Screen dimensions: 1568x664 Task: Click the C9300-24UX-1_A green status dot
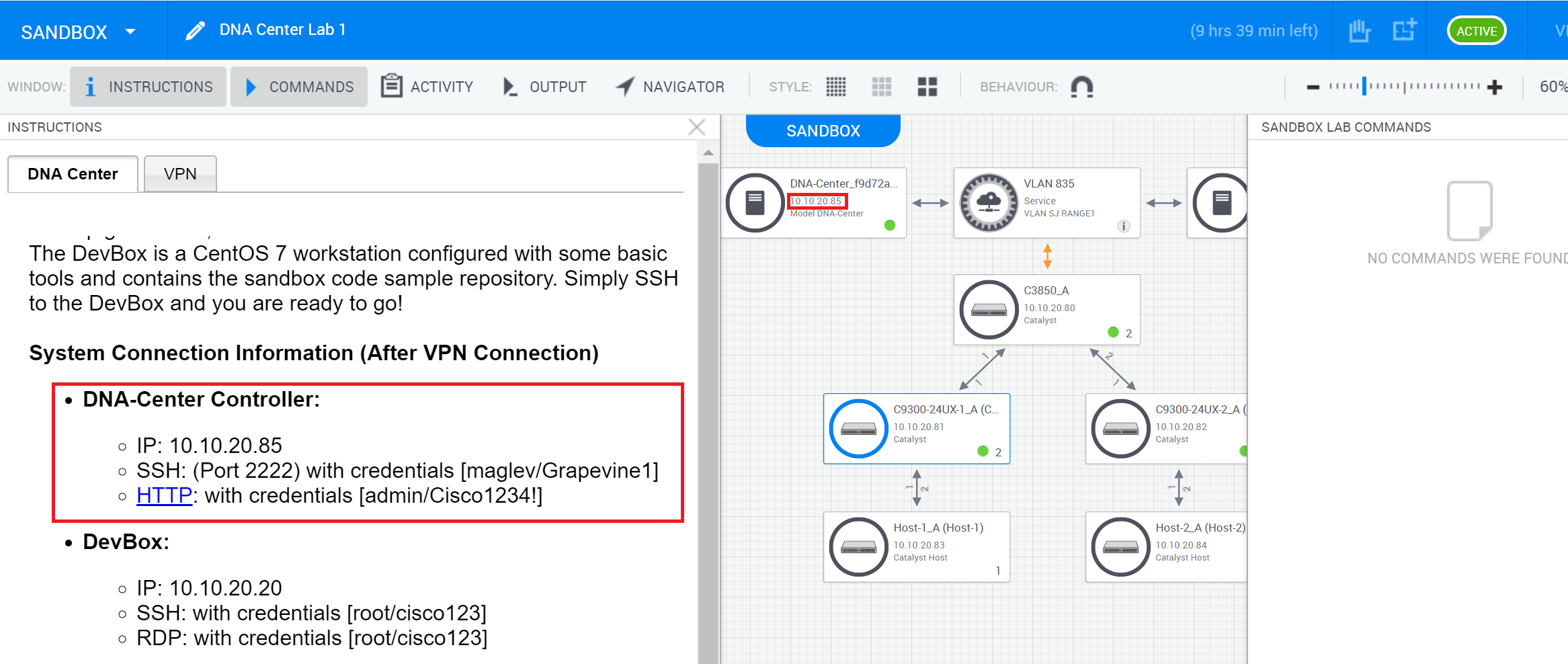pyautogui.click(x=983, y=451)
